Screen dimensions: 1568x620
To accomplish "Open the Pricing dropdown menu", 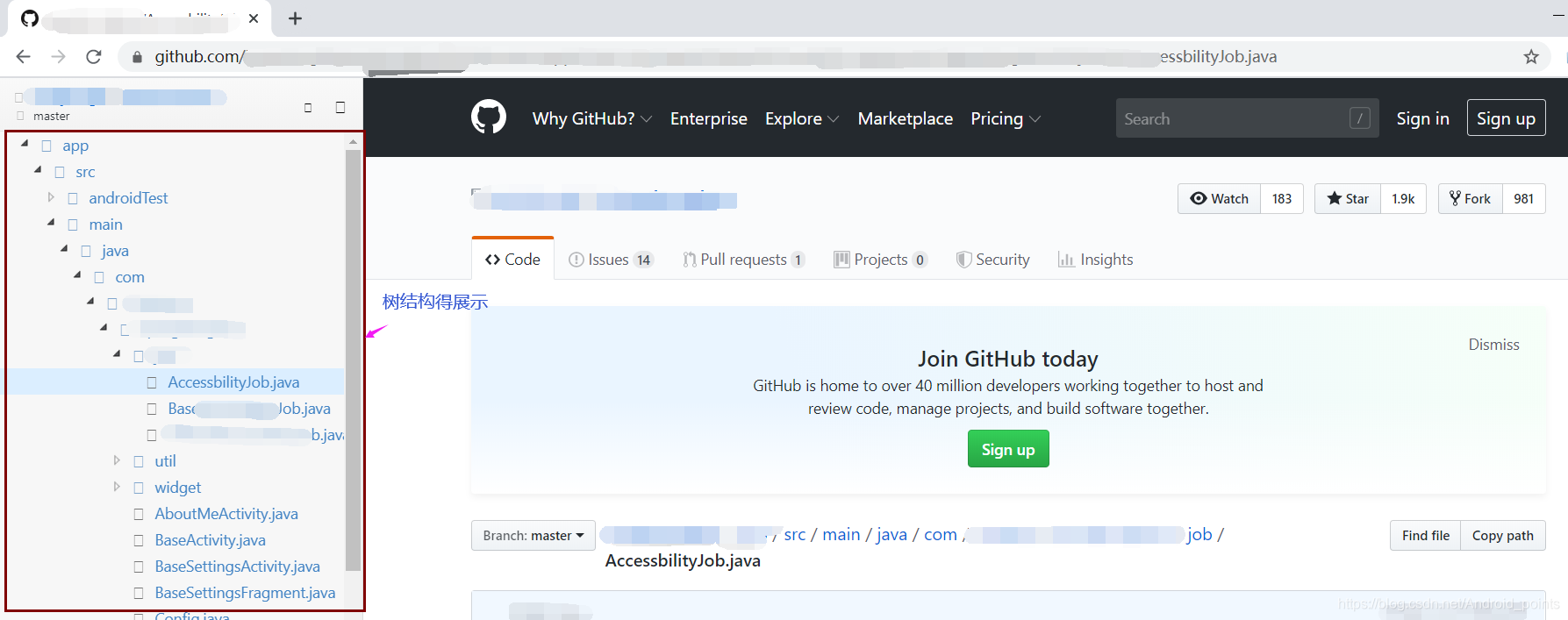I will pos(1006,118).
